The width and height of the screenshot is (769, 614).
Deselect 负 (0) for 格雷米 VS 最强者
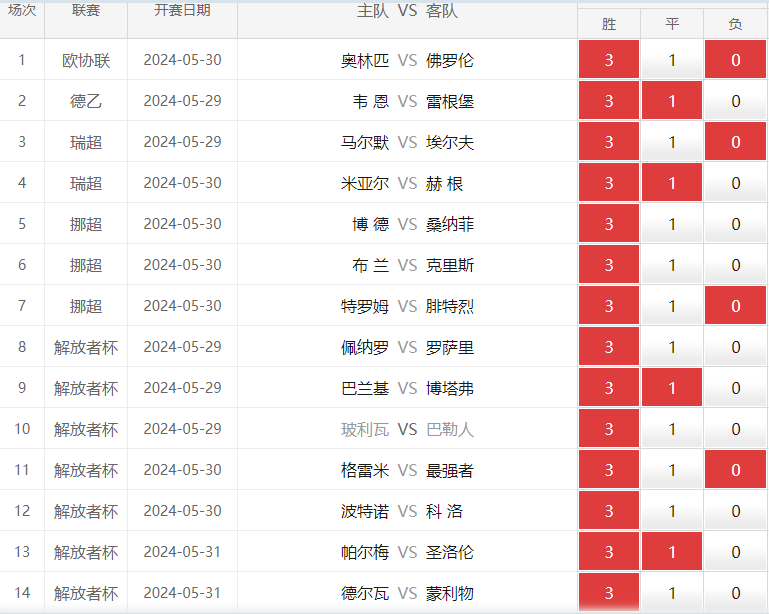point(735,470)
